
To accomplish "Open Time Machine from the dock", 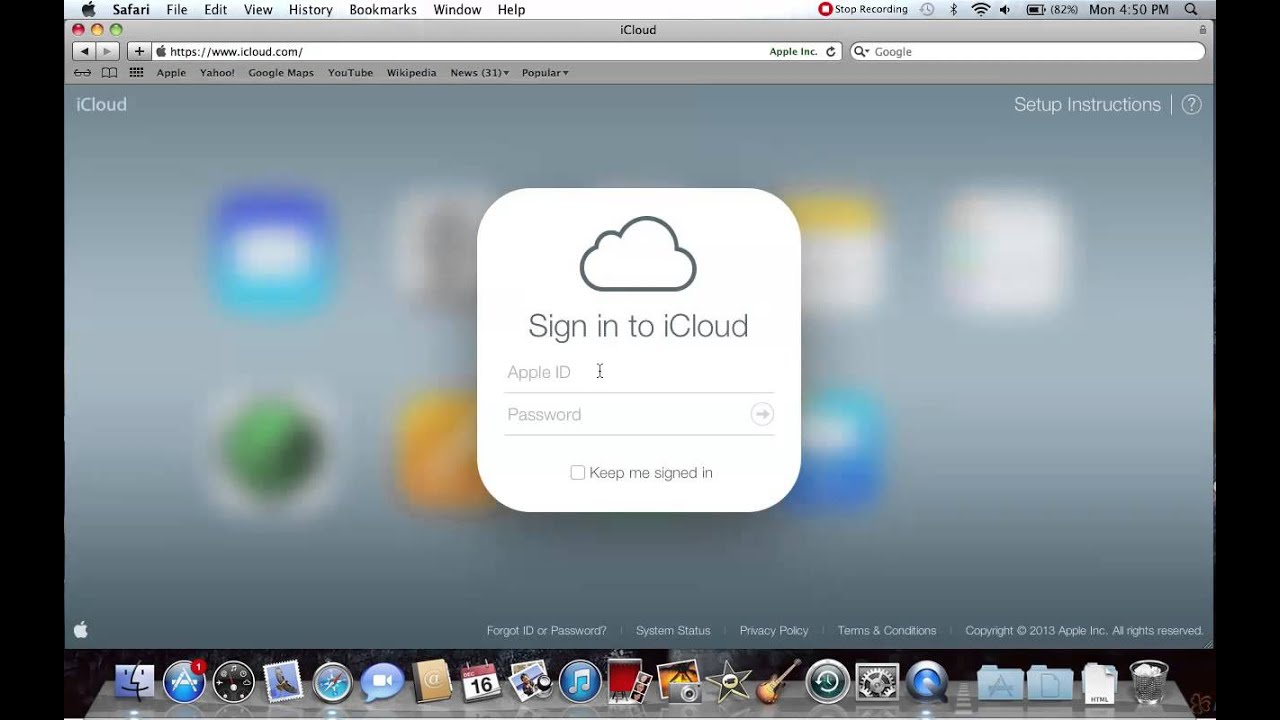I will point(827,683).
